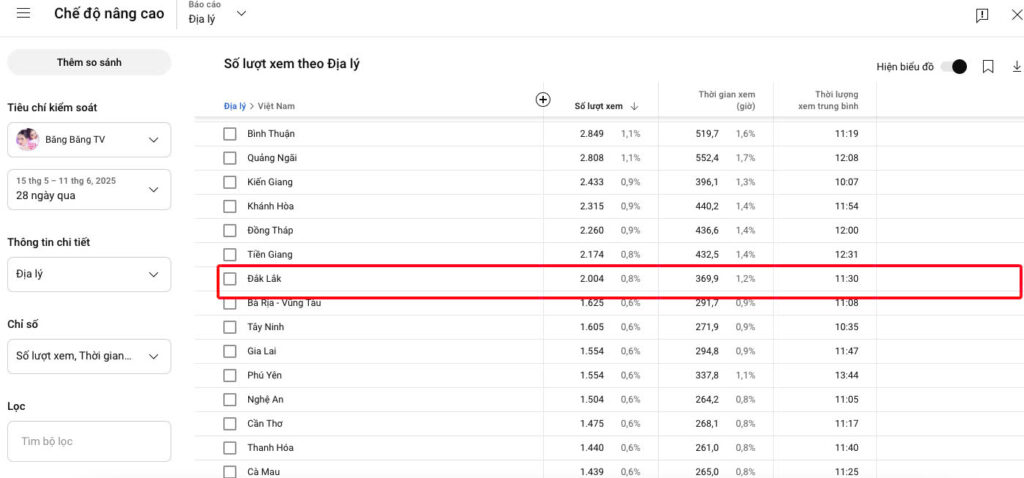Open the Báo cáo Địa lý dropdown
This screenshot has width=1024, height=478.
pyautogui.click(x=217, y=14)
